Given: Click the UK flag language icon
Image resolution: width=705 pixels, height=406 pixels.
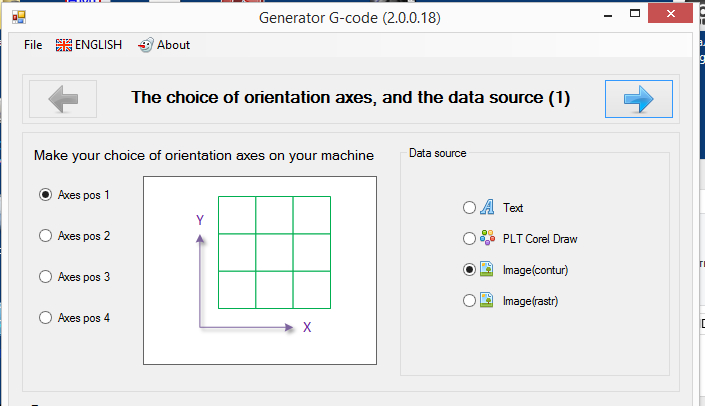Looking at the screenshot, I should 64,45.
